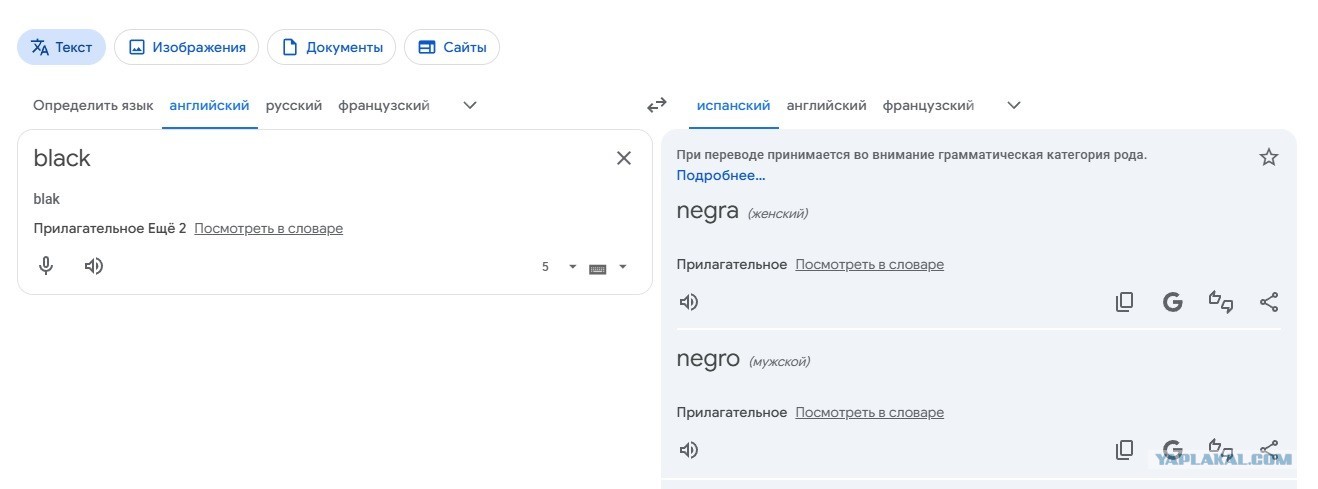This screenshot has height=489, width=1318.
Task: Listen to negra translation
Action: pos(689,302)
